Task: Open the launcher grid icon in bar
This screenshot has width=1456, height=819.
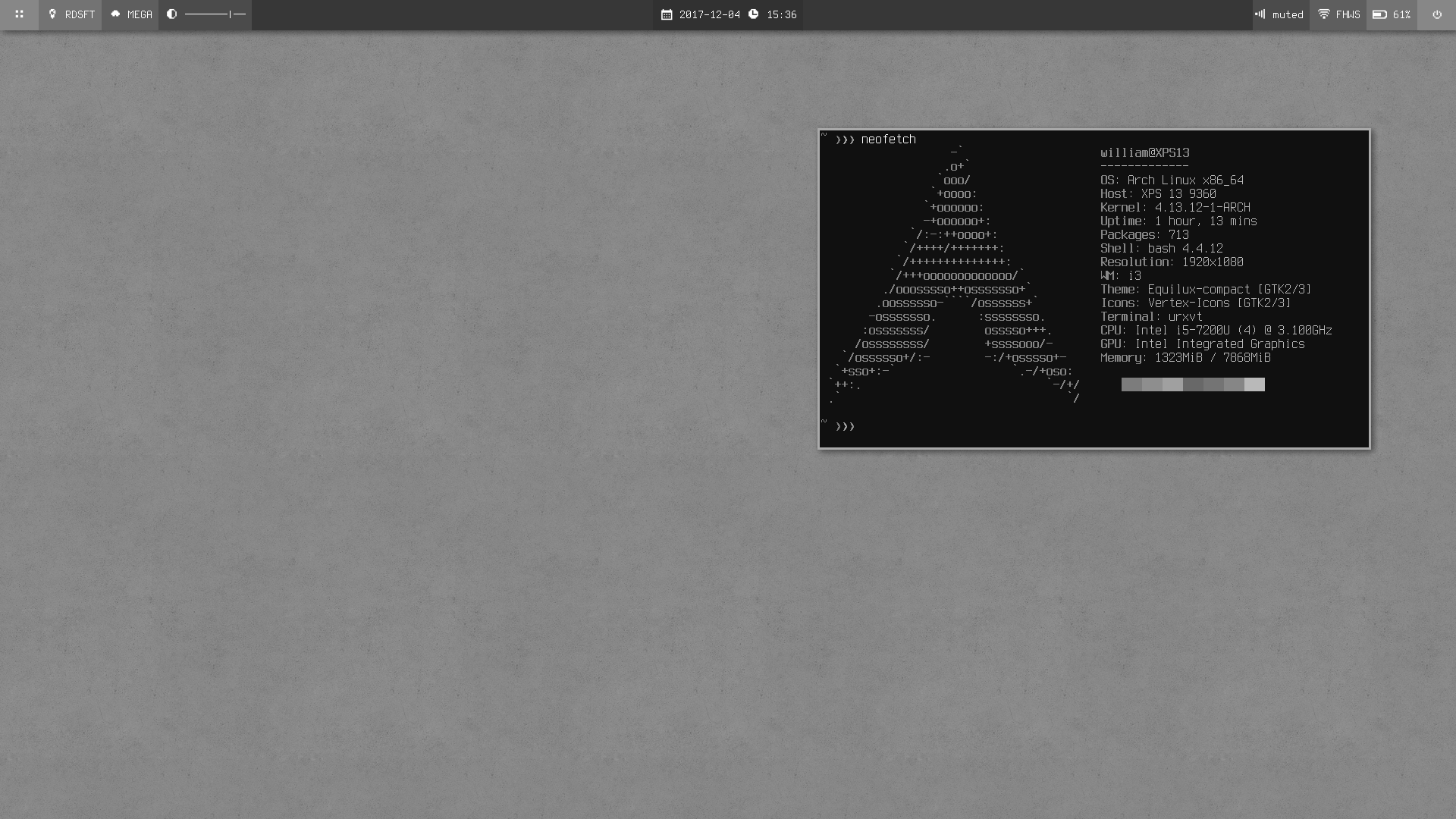Action: (20, 14)
